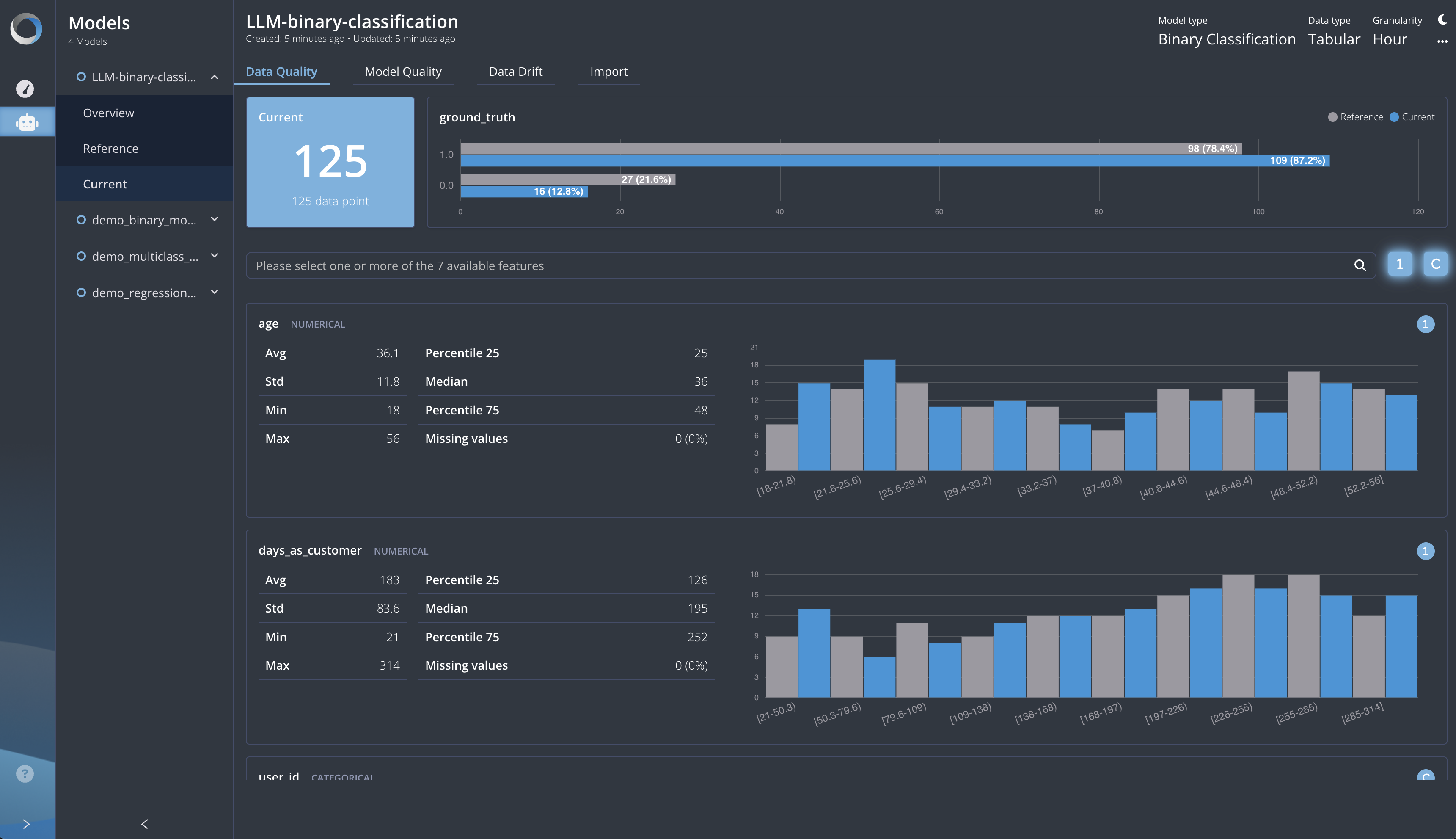
Task: Click age Avg value 36.1
Action: pyautogui.click(x=388, y=353)
